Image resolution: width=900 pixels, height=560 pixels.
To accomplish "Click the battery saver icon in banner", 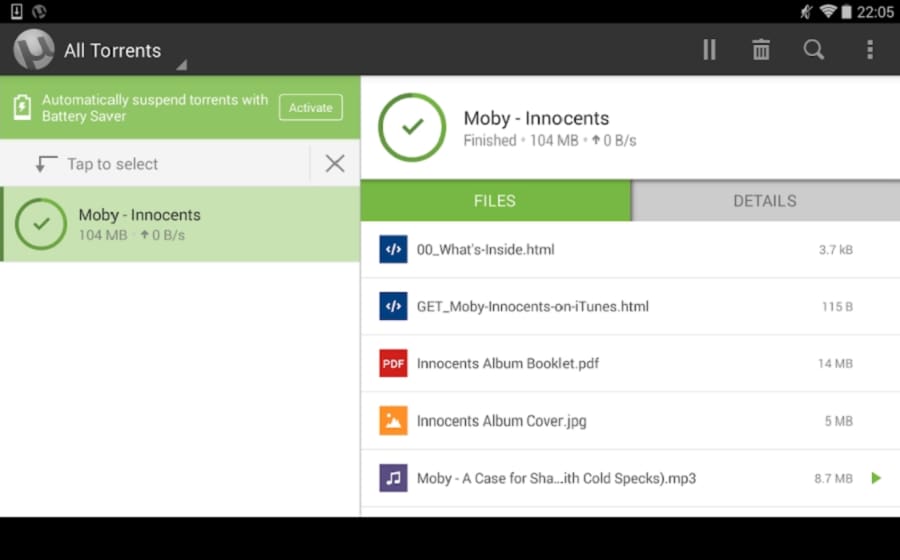I will [22, 107].
